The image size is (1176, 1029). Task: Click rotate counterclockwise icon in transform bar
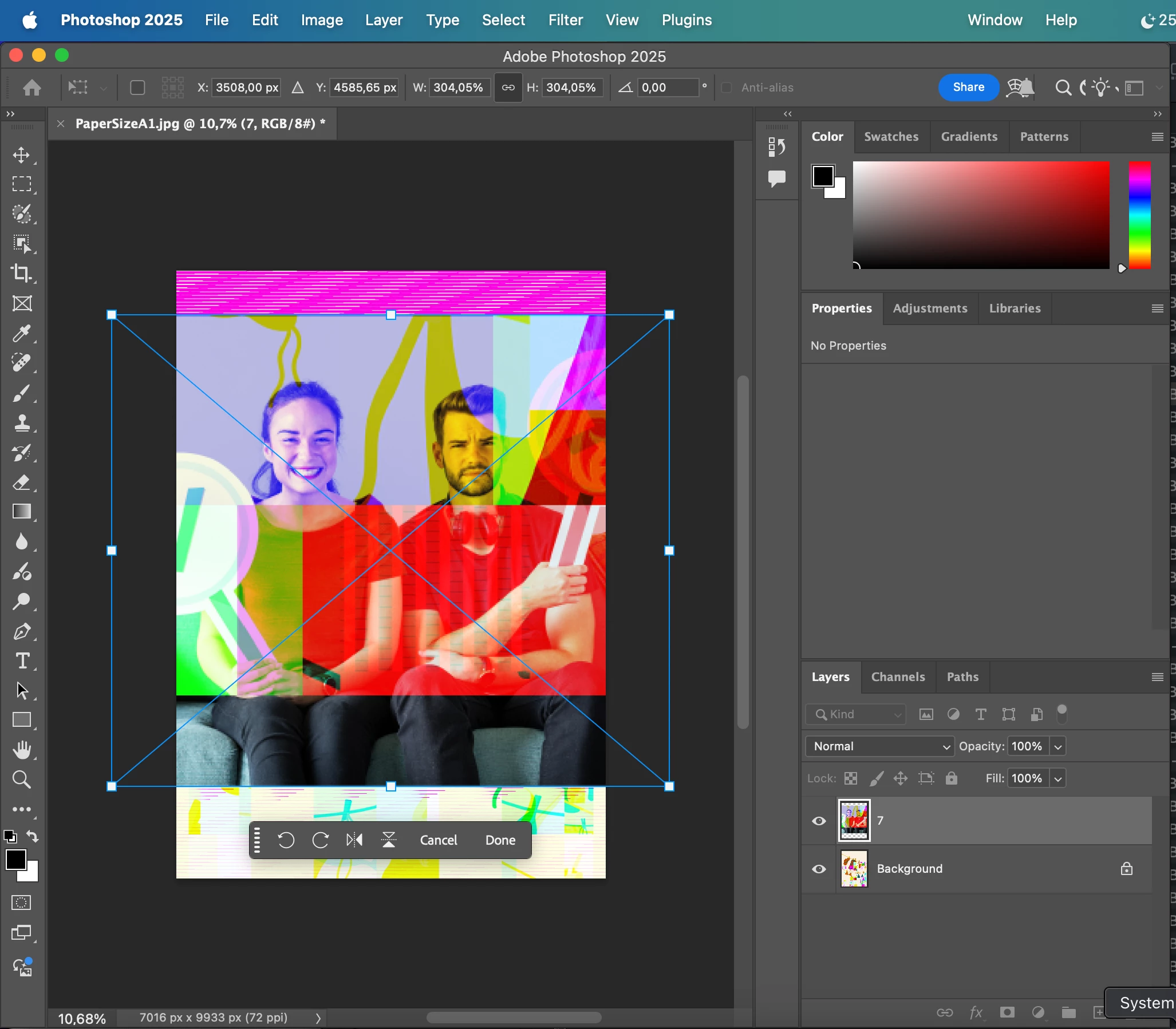[286, 840]
